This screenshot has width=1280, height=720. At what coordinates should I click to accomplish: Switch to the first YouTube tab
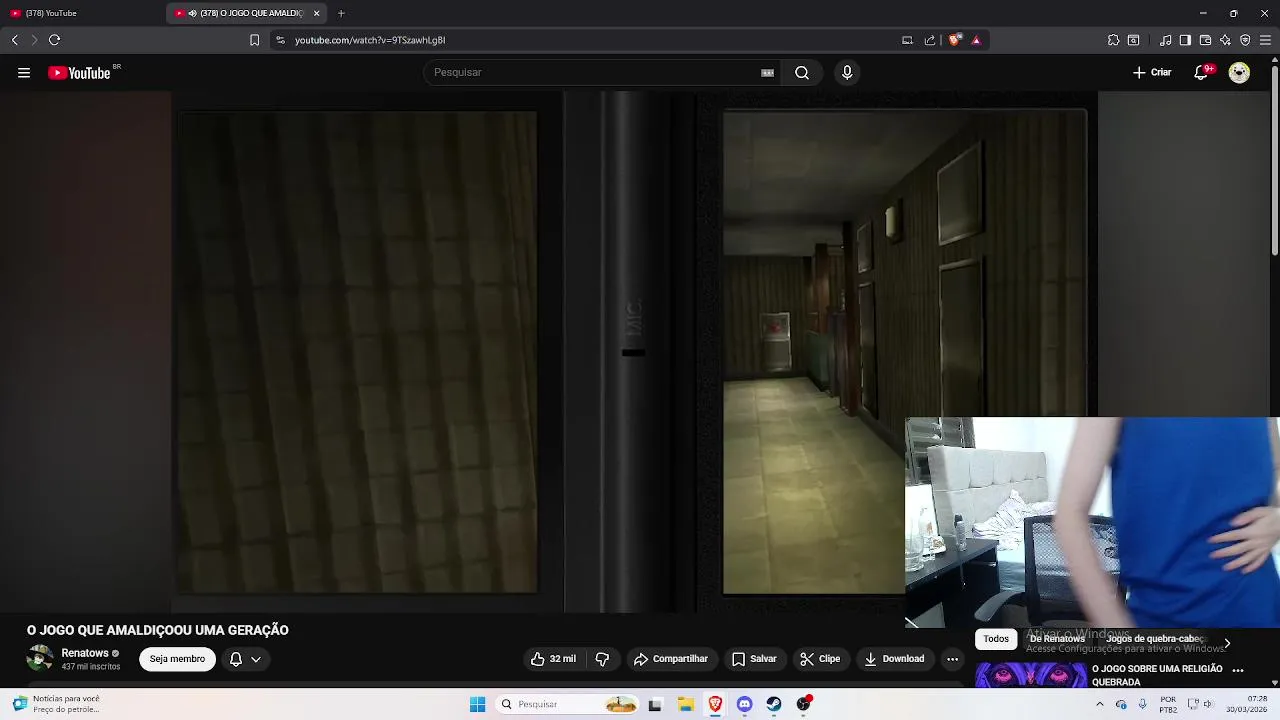80,13
